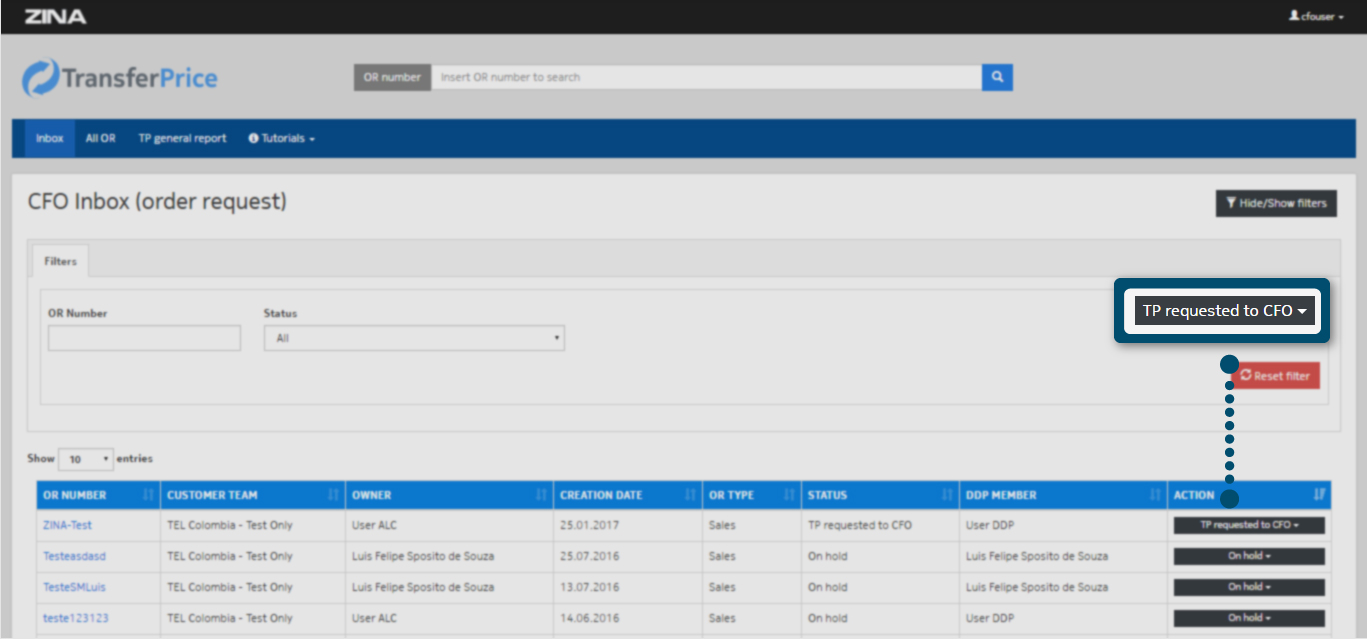Click the TransferPrice logo
Image resolution: width=1367 pixels, height=639 pixels.
coord(120,78)
